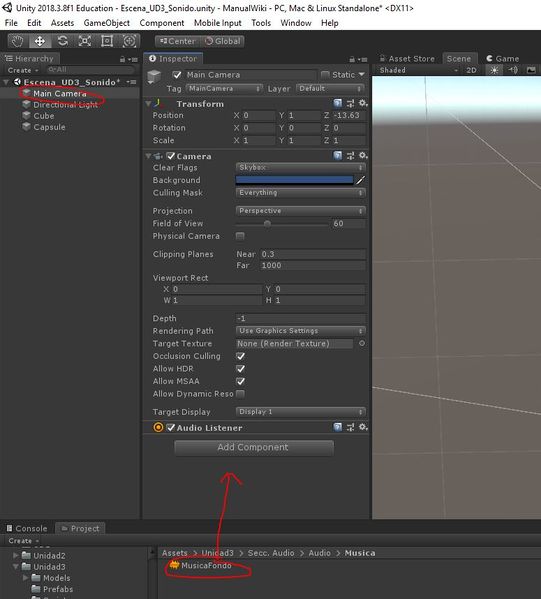Toggle Allow MSAA checkbox
The image size is (541, 599).
click(x=240, y=381)
